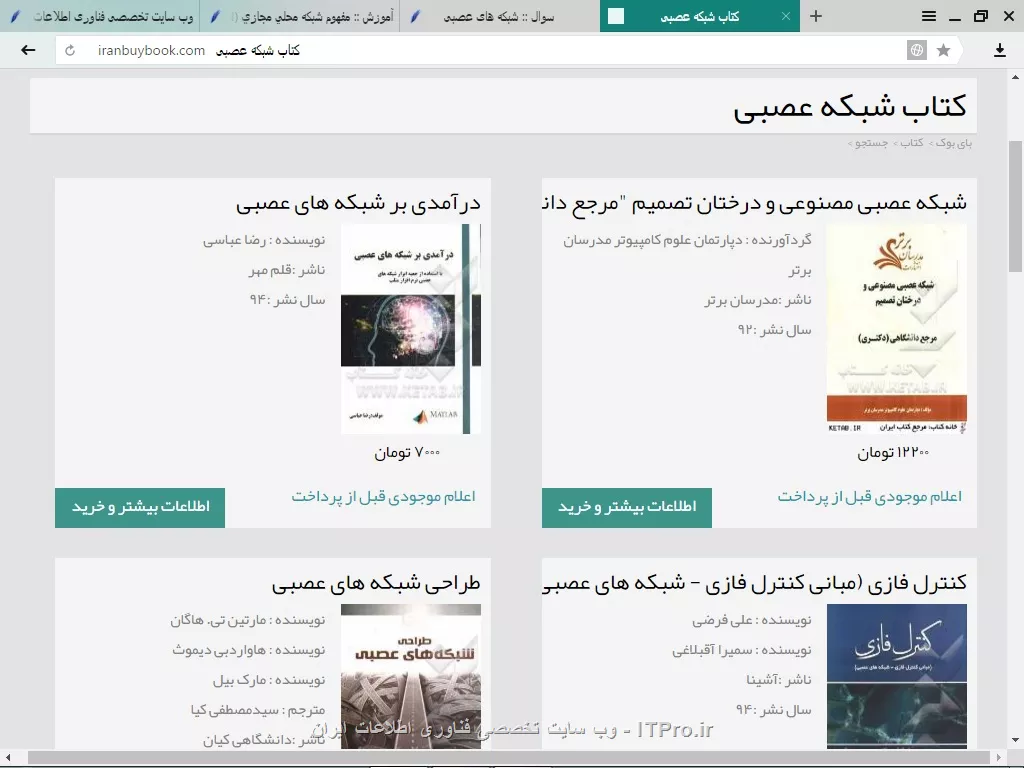Screen dimensions: 1024x768
Task: Open the book title 'طراحی شبکه های عصبی'
Action: coord(376,583)
